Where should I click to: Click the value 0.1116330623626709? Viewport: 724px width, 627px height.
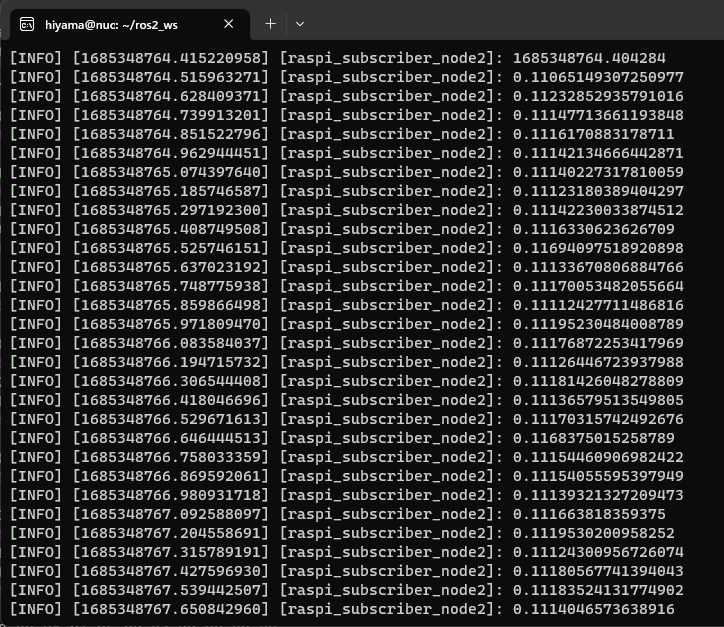pyautogui.click(x=594, y=229)
